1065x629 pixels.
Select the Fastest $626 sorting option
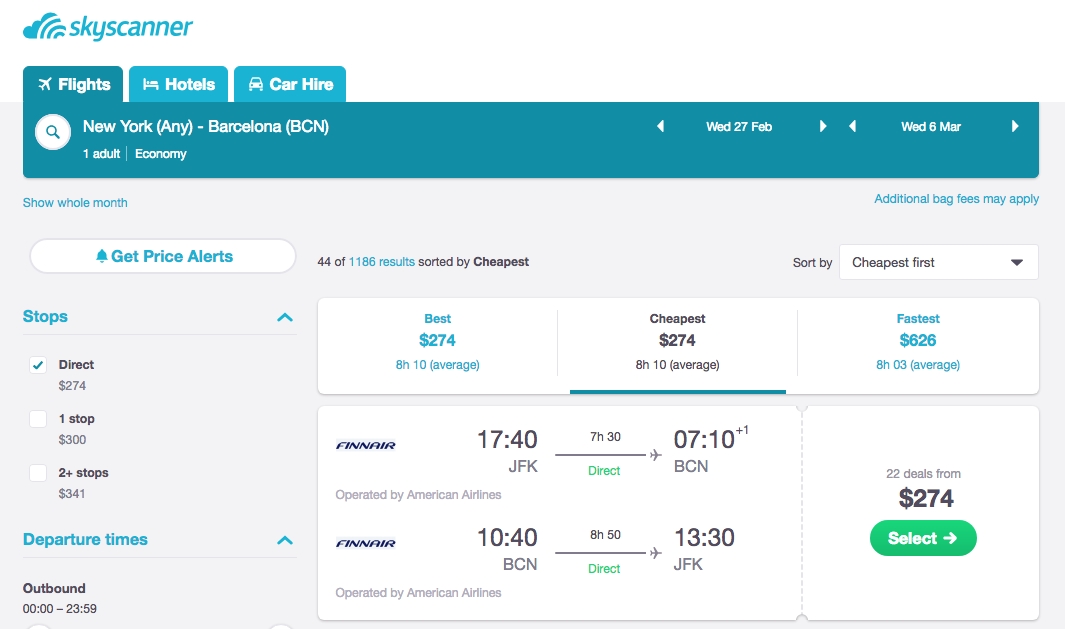(917, 340)
